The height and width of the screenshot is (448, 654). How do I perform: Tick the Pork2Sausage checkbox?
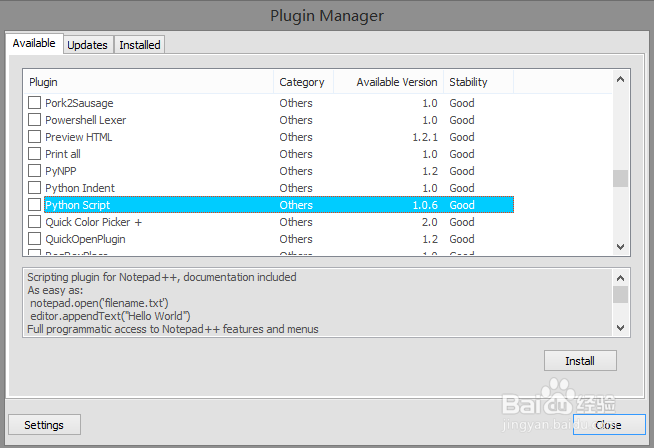(x=34, y=103)
